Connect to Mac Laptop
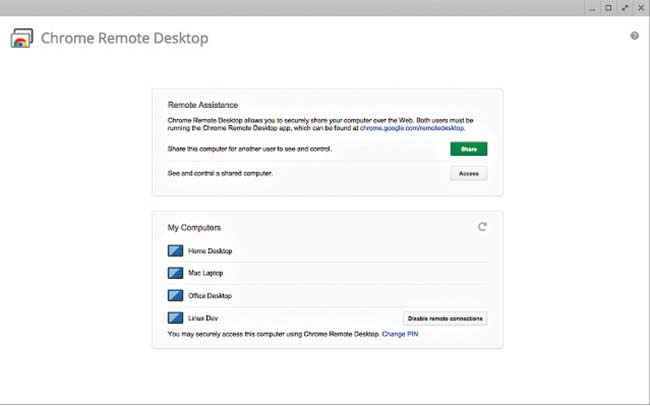Viewport: 650px width, 406px height. [206, 273]
